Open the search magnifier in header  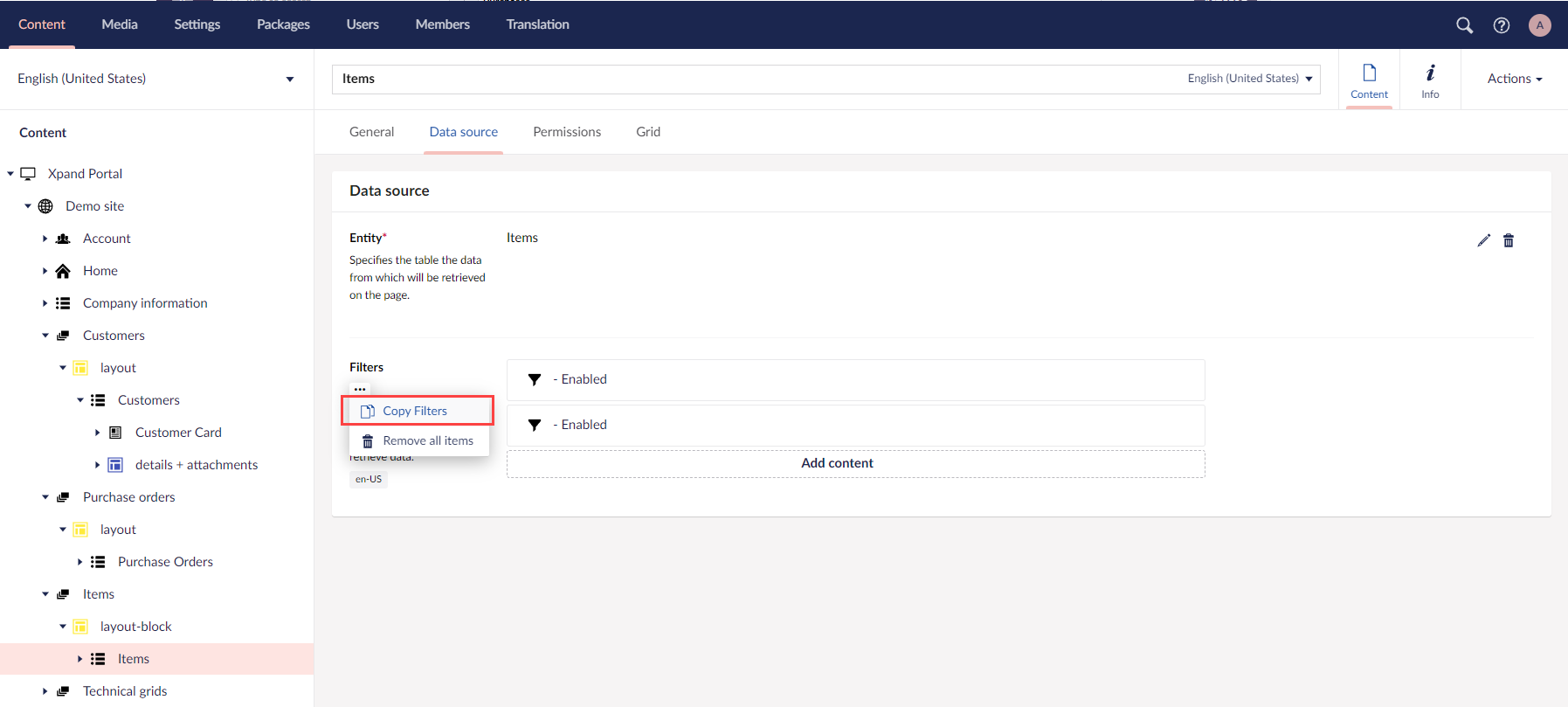click(1464, 25)
